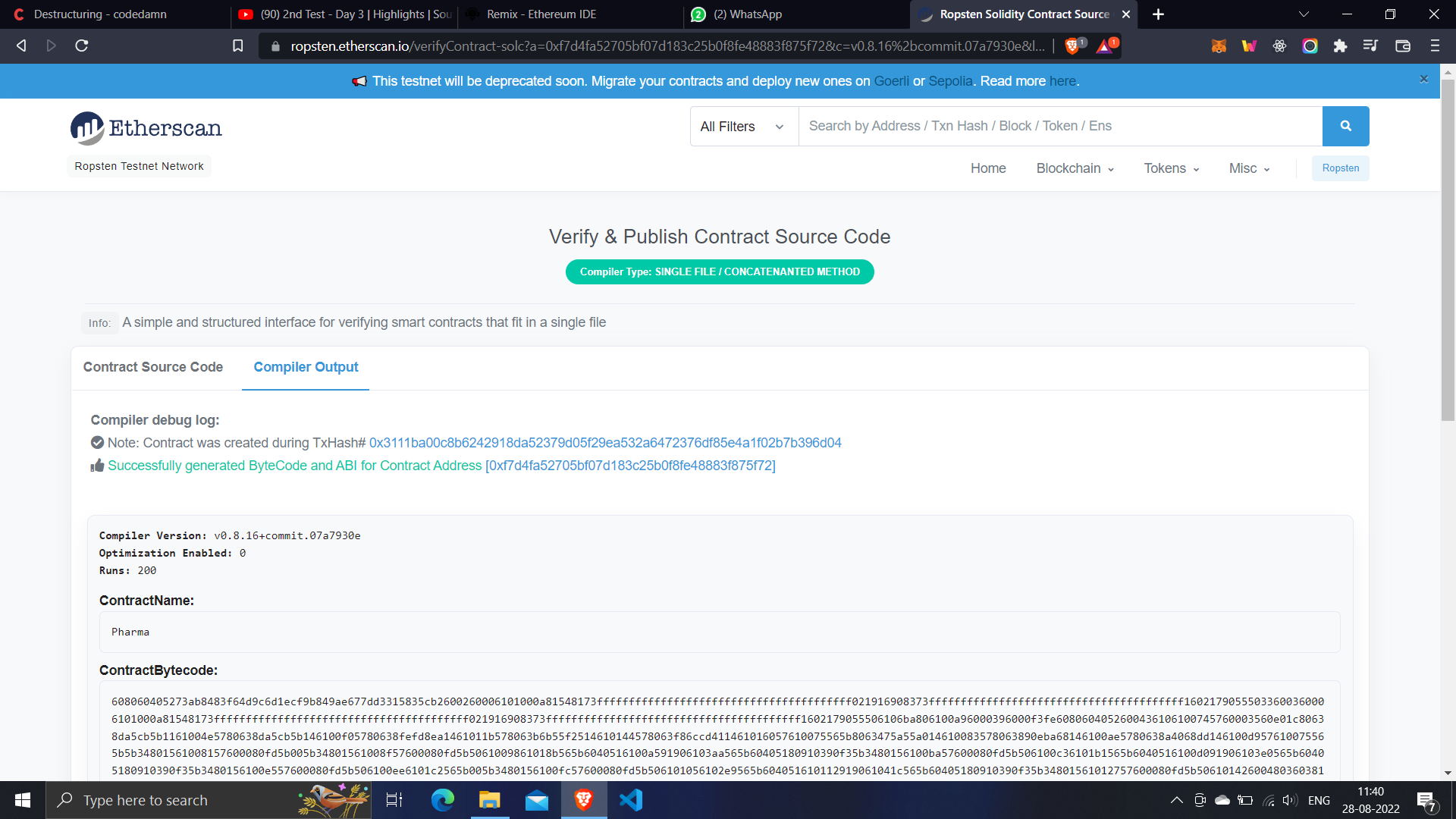
Task: Switch to the Remix - Ethereum IDE tab
Action: pos(572,14)
